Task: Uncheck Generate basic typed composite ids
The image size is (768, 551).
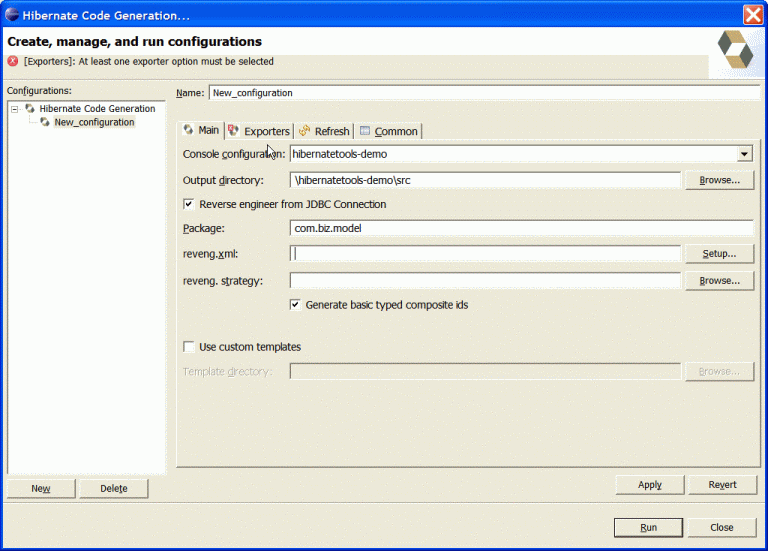Action: pyautogui.click(x=296, y=304)
